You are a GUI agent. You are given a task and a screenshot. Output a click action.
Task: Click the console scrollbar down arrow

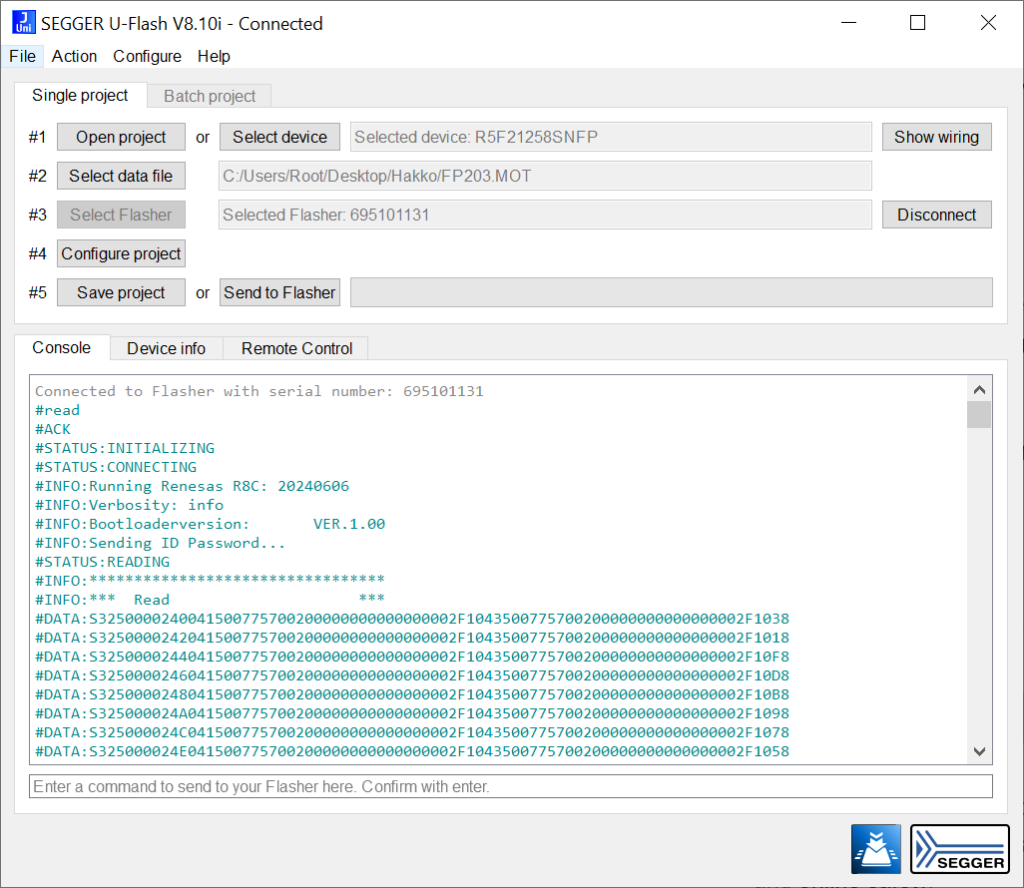[x=979, y=752]
